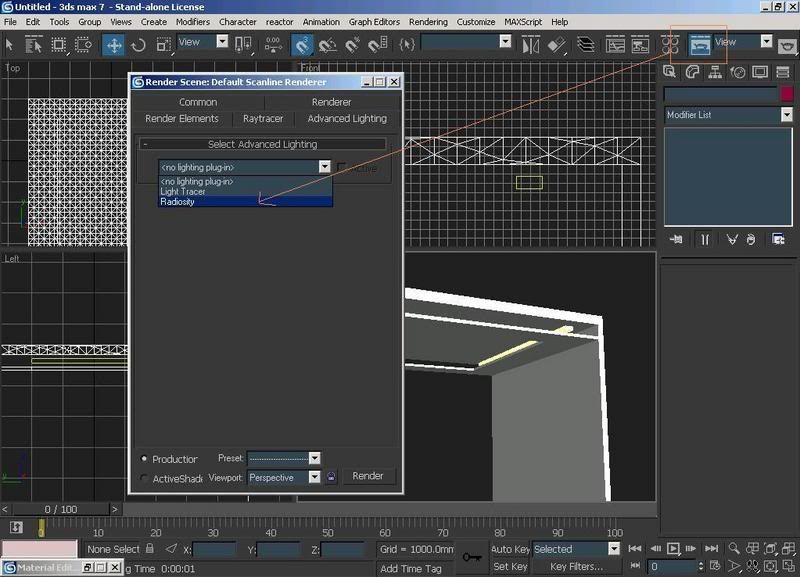Select the Production render mode
The width and height of the screenshot is (800, 577).
click(145, 459)
